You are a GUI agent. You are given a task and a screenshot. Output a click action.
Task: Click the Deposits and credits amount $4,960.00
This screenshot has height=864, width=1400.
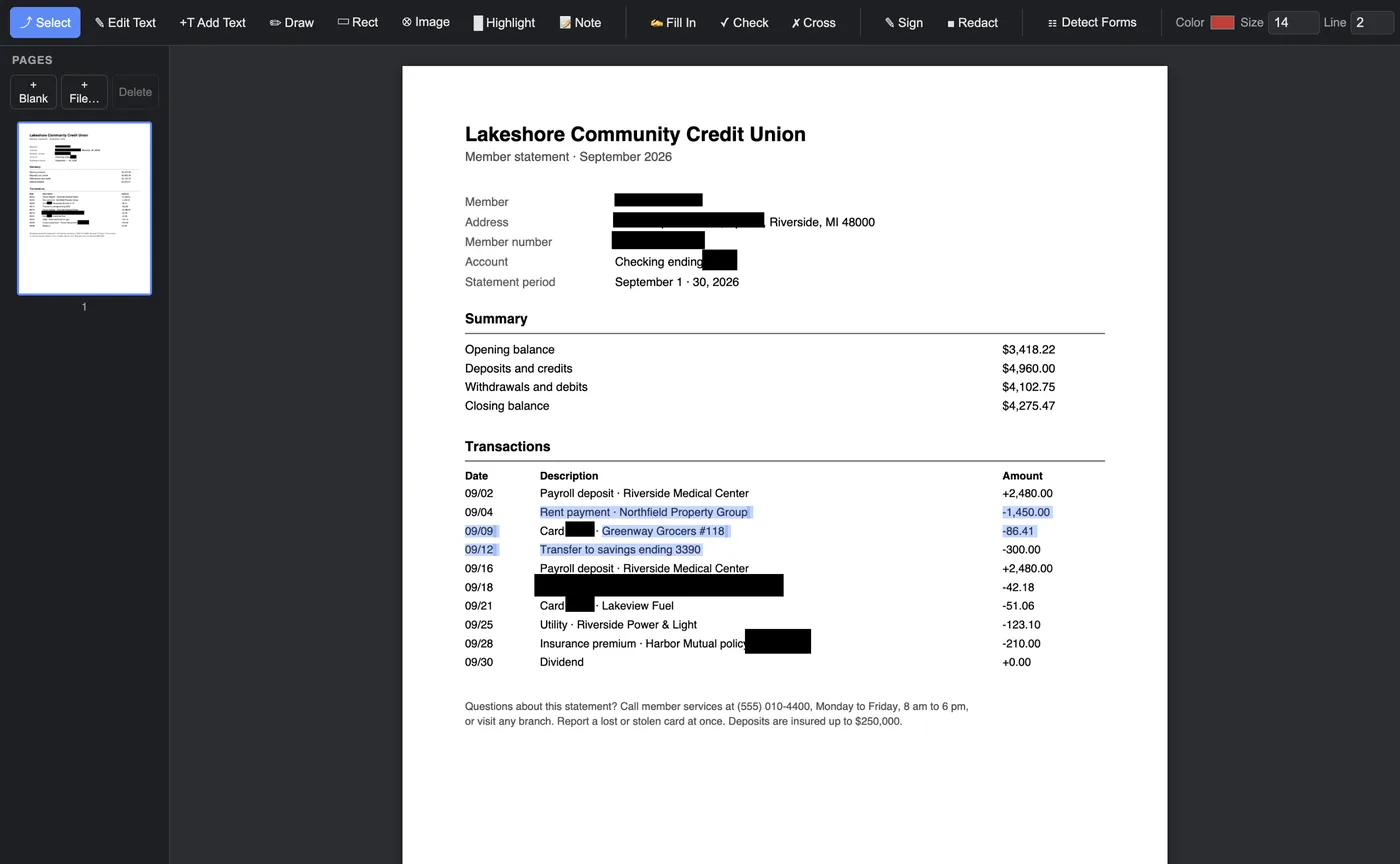point(1028,369)
